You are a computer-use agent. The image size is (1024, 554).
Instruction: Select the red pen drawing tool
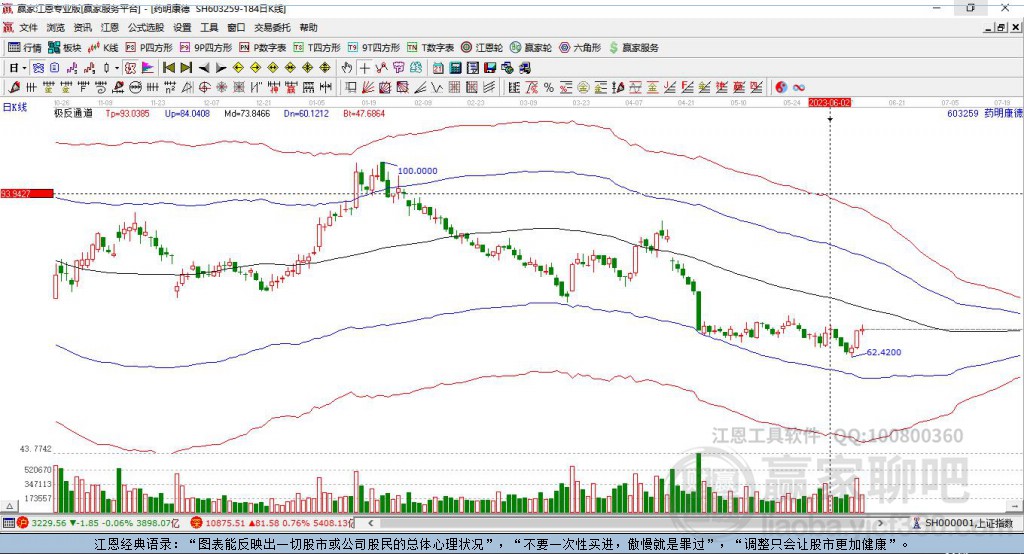coord(14,88)
